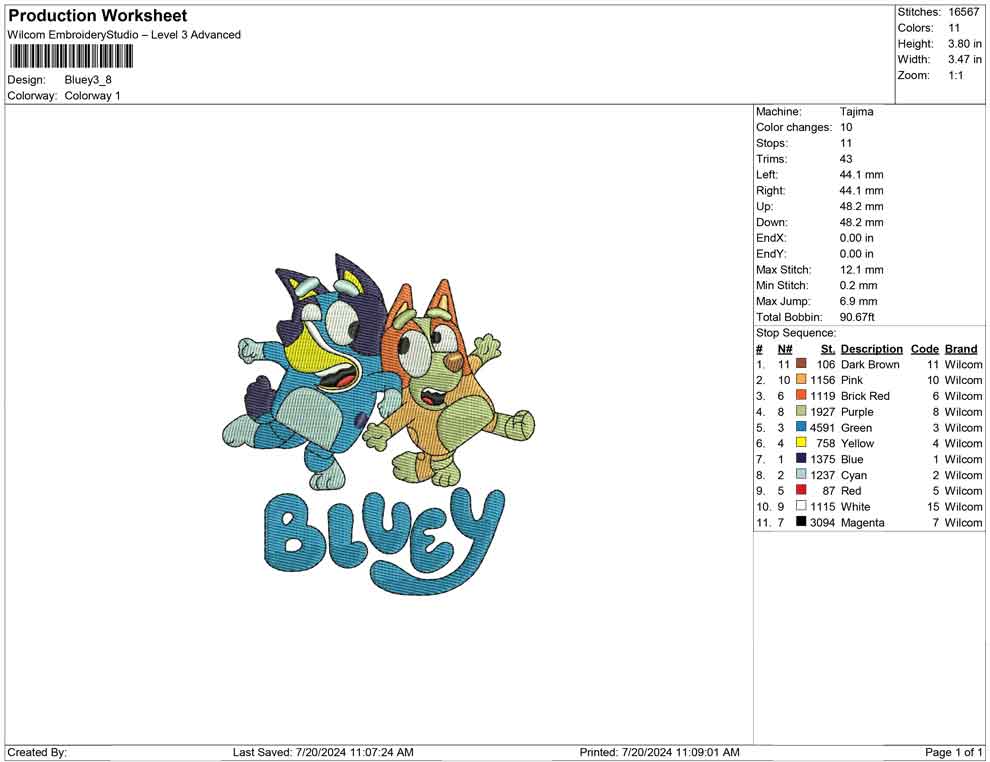The width and height of the screenshot is (990, 762).
Task: Select the swatch next to Purple
Action: click(801, 411)
